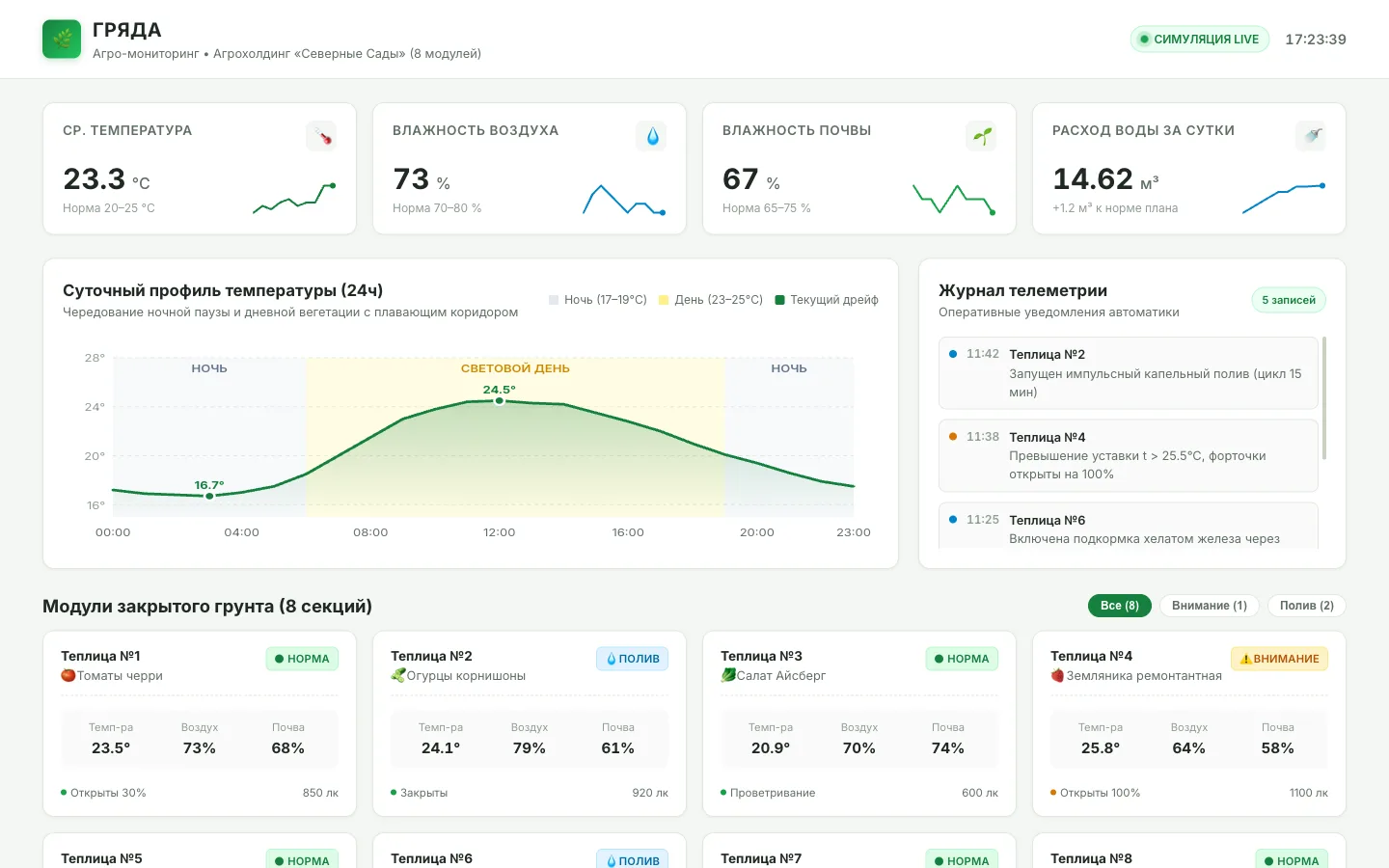Screen dimensions: 1389x868
Task: Click the warning triangle in the ВНИМАНИЕ badge
Action: (x=1245, y=659)
